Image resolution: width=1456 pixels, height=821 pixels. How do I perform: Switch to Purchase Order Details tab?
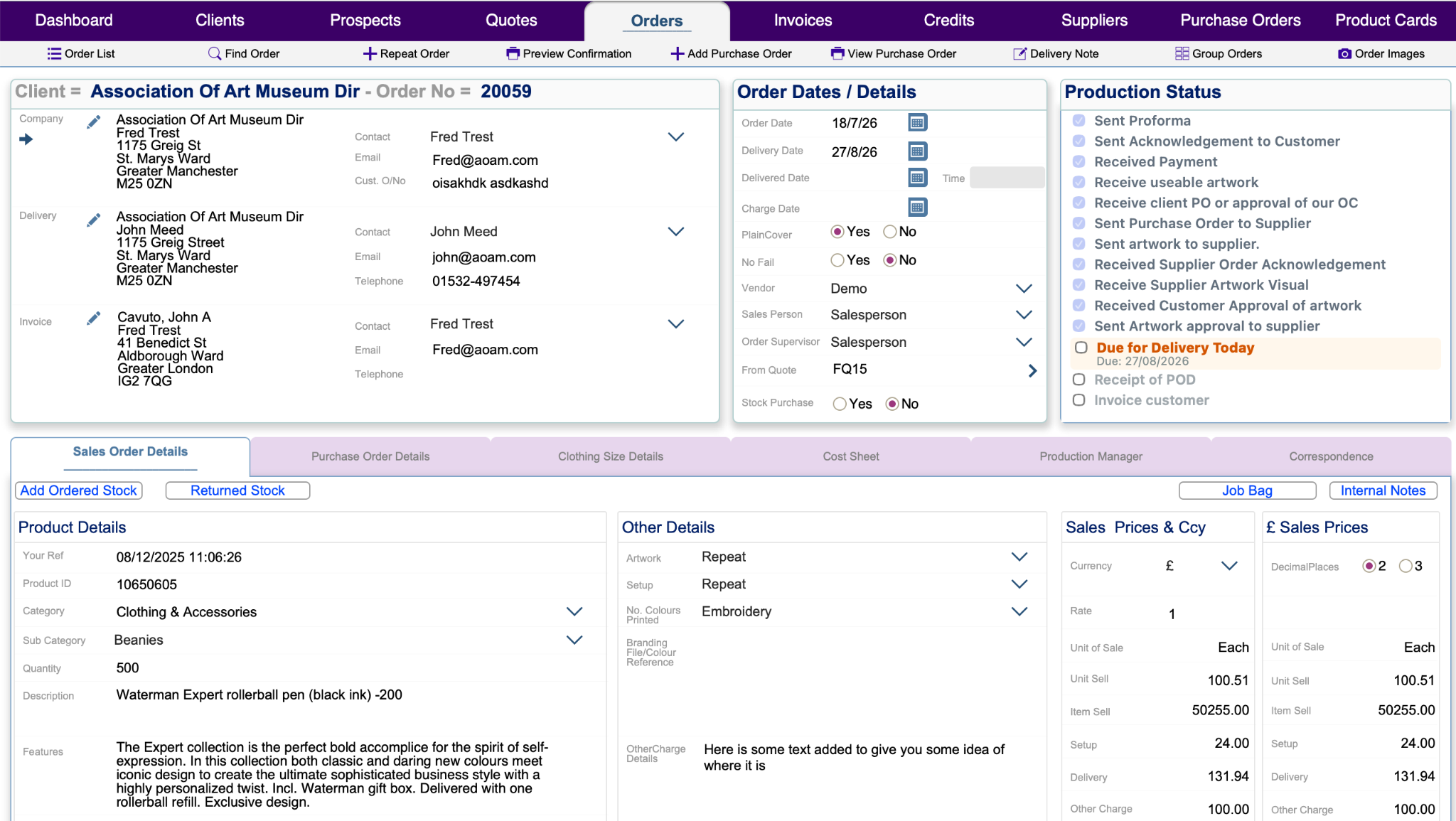click(370, 456)
